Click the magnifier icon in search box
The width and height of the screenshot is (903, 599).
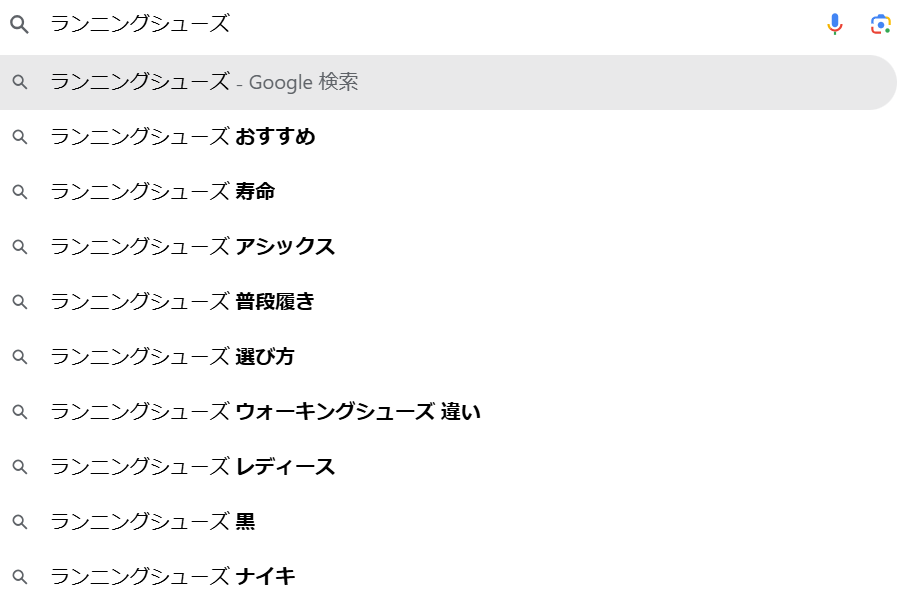[x=20, y=24]
